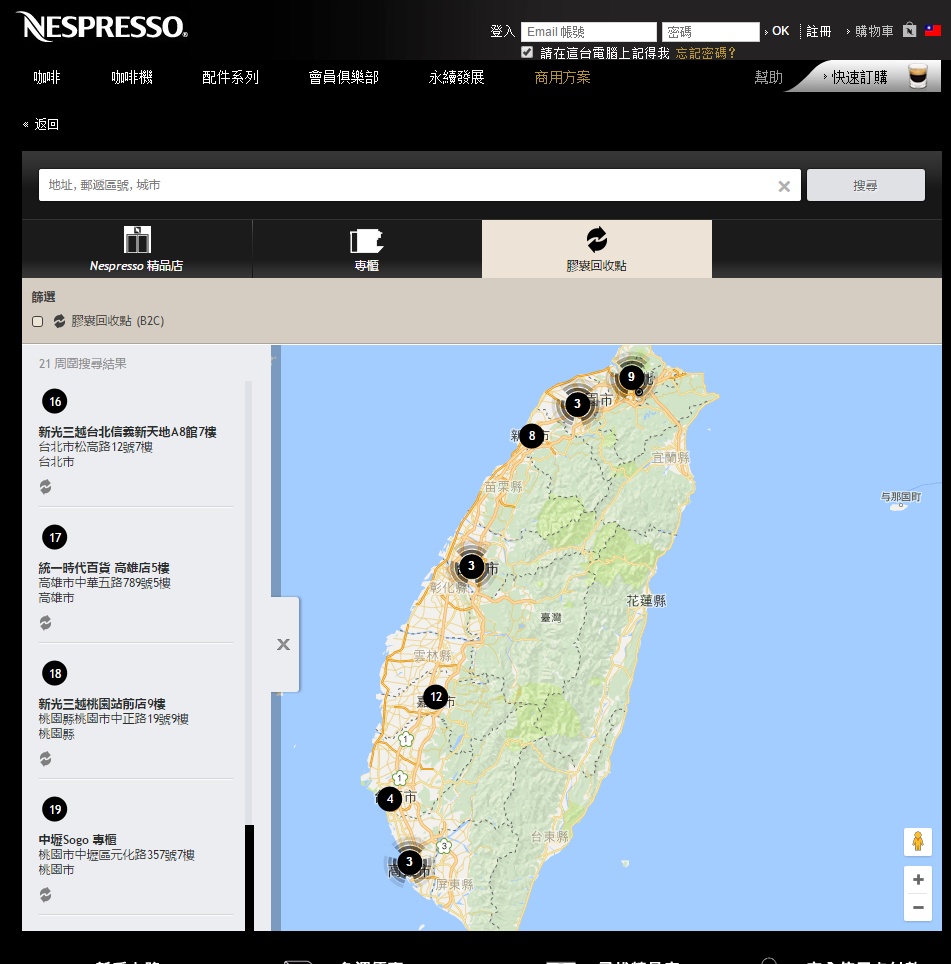Open 新光三越桃園站前店9樓 result

pyautogui.click(x=102, y=704)
